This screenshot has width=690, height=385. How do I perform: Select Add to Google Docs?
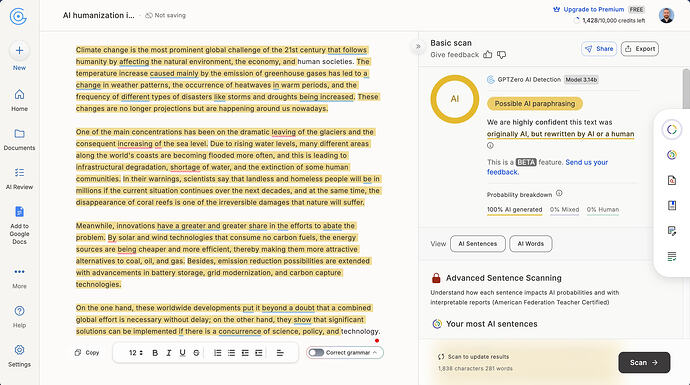pos(19,225)
